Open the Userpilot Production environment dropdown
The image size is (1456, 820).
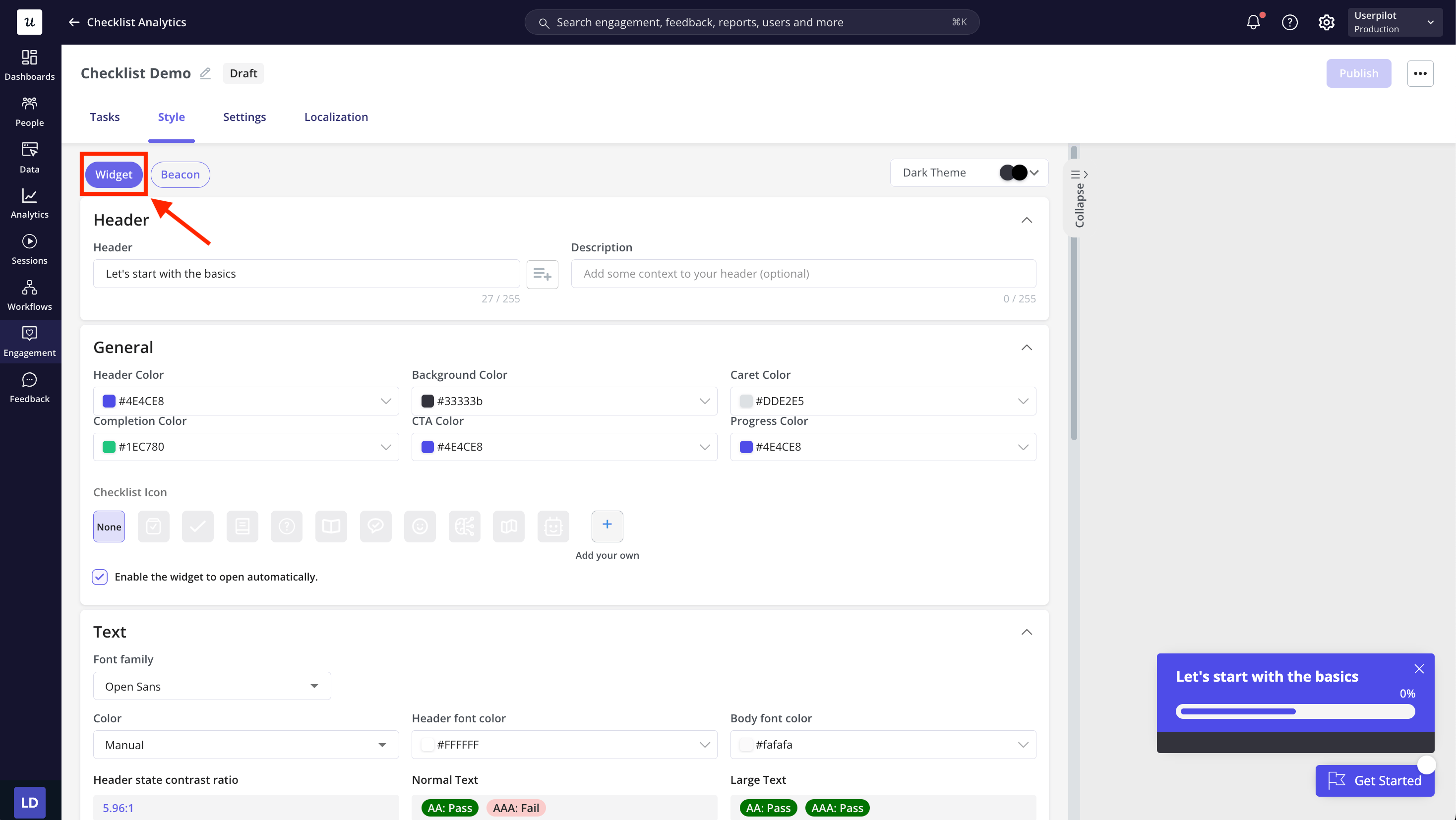coord(1394,22)
